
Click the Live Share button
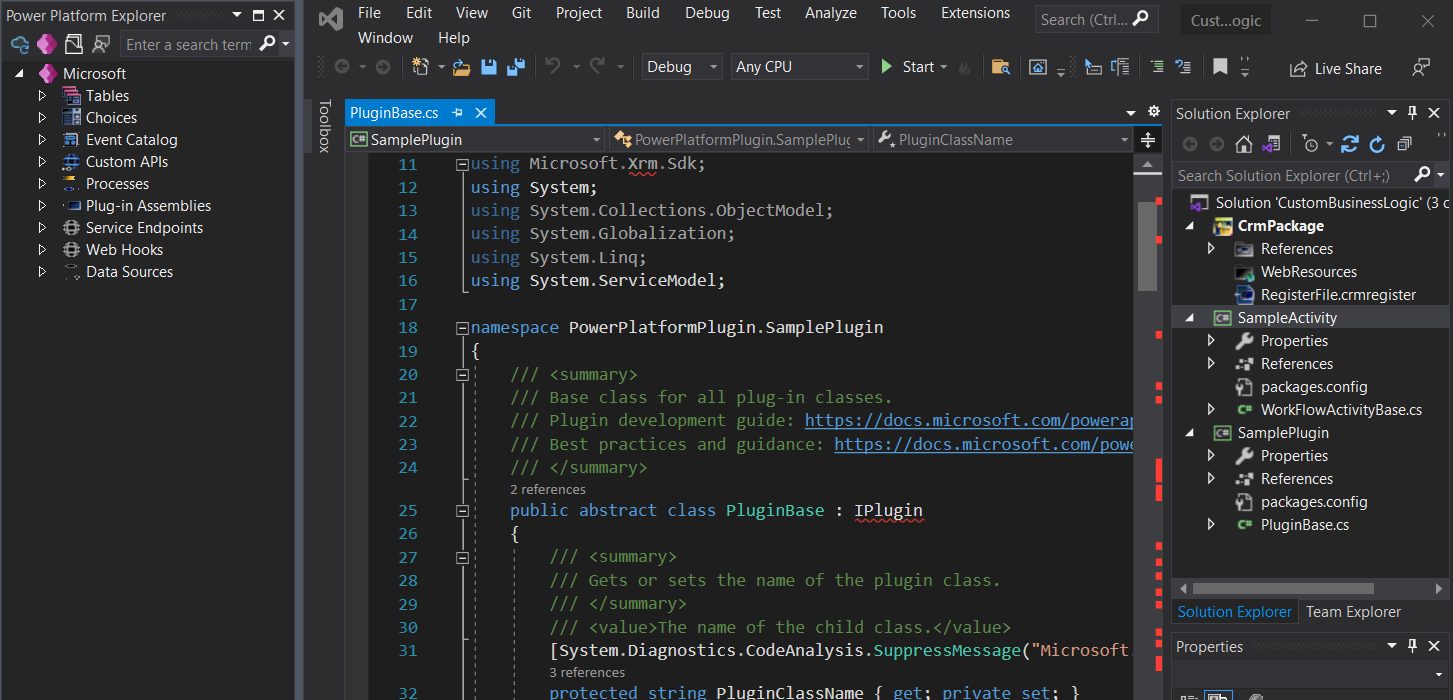point(1336,69)
